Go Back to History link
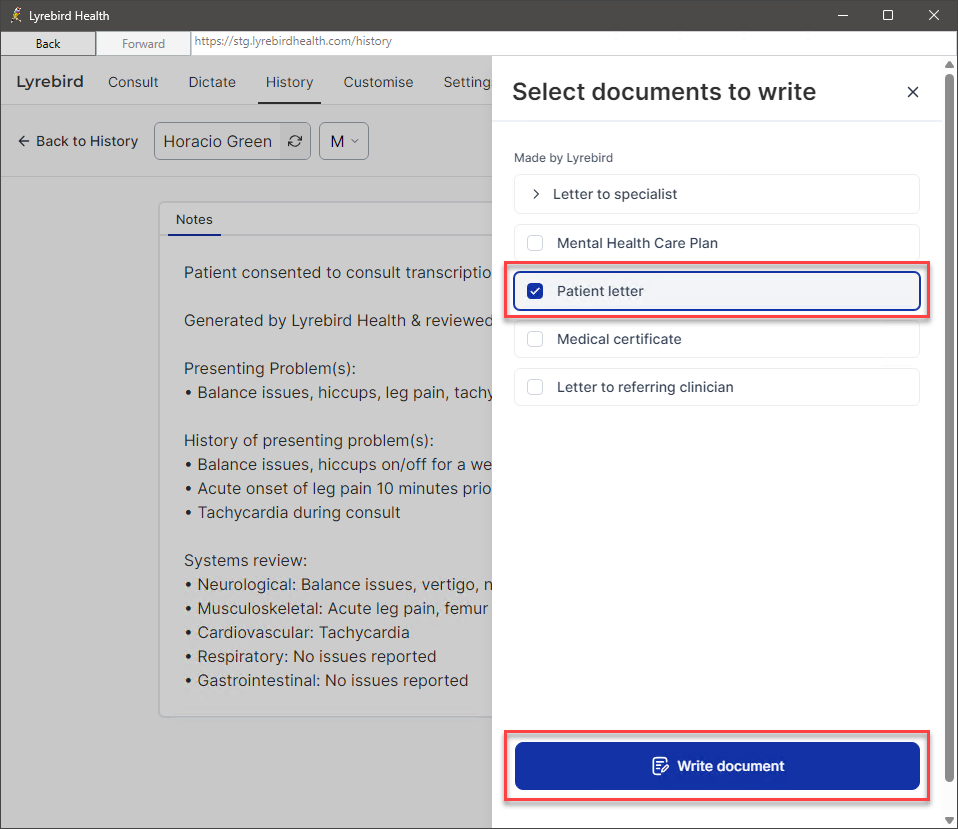The width and height of the screenshot is (958, 829). 78,141
